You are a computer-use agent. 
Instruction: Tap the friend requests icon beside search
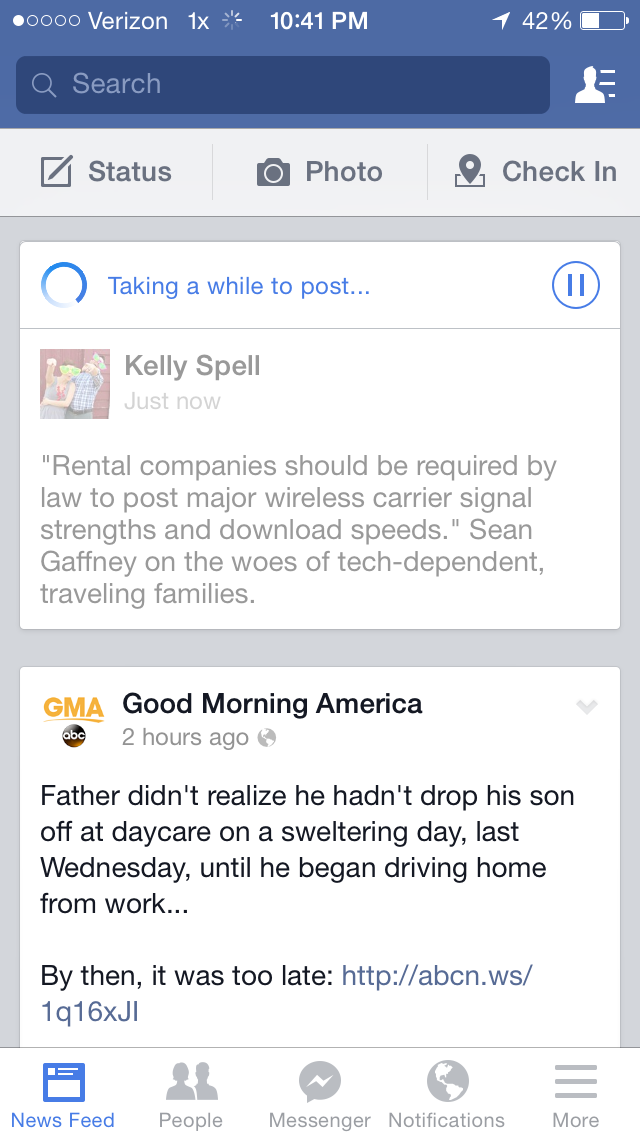pyautogui.click(x=595, y=85)
